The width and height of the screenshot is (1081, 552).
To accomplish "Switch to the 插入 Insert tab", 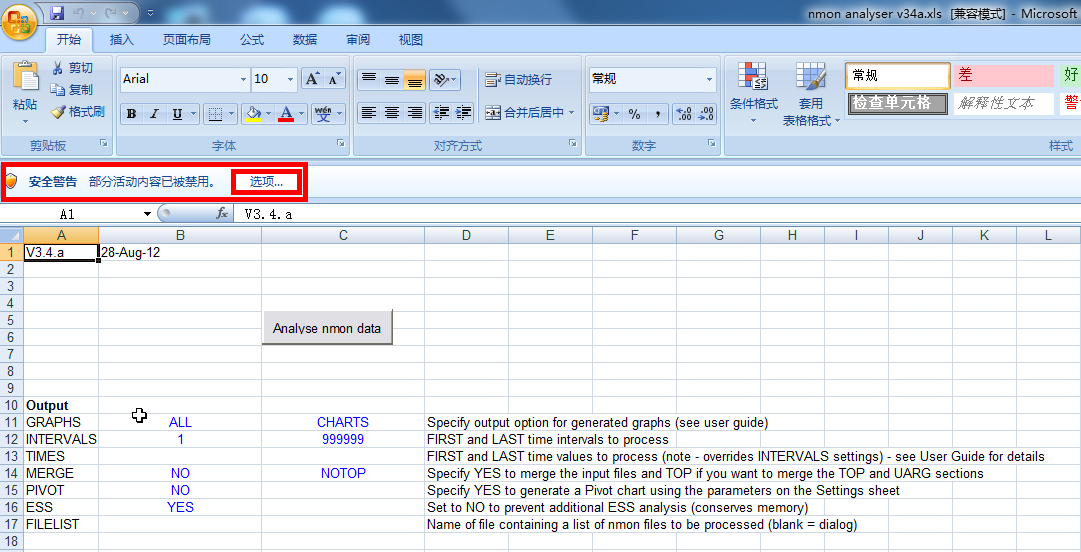I will 121,40.
